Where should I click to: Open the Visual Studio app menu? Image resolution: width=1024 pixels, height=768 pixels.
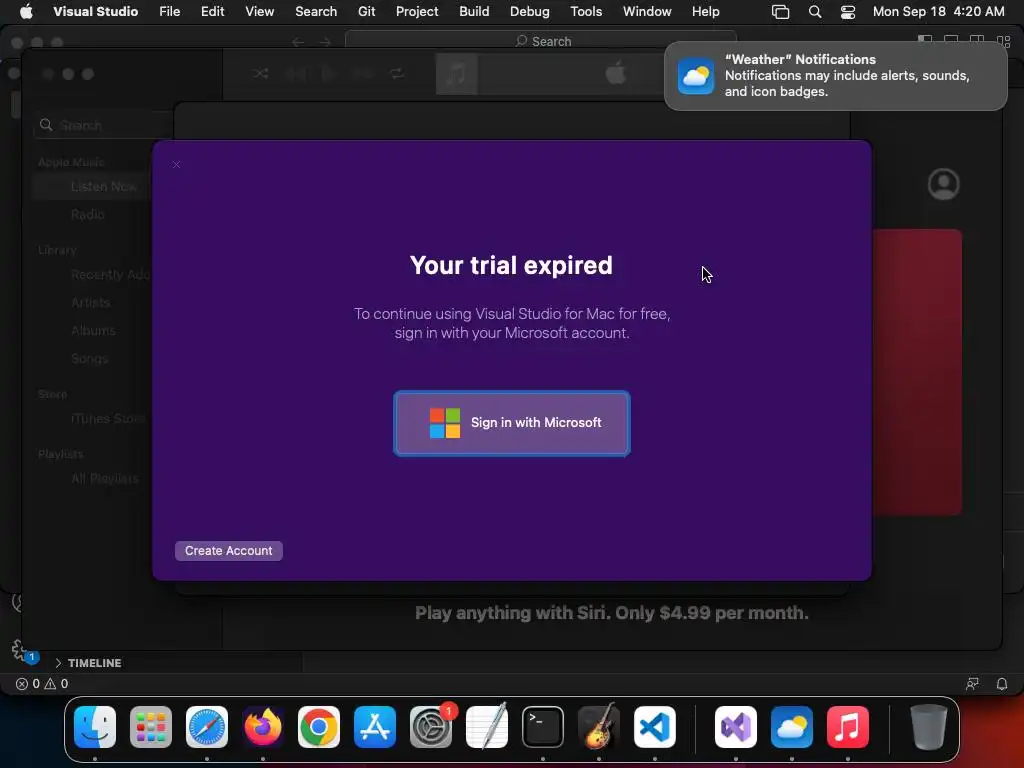point(95,11)
